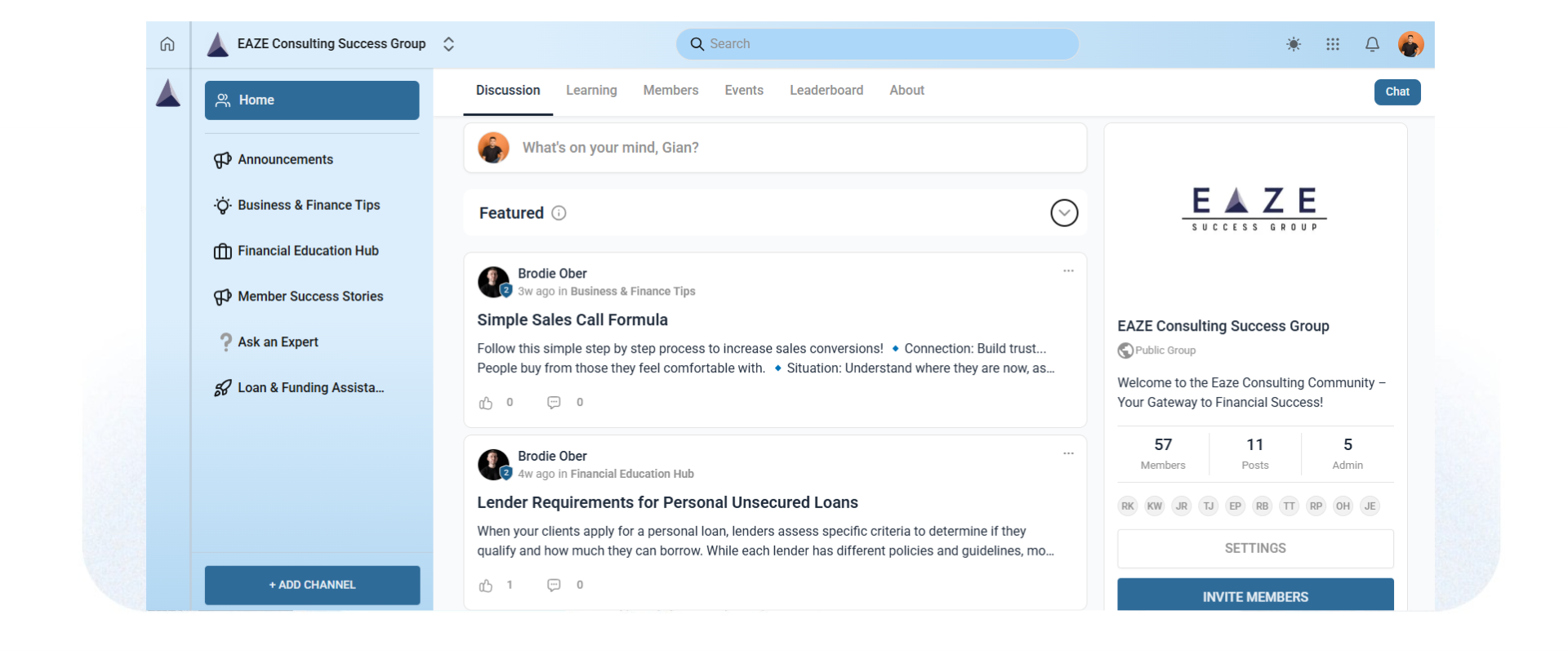The height and width of the screenshot is (651, 1568).
Task: Click the profile avatar in header
Action: [1410, 44]
